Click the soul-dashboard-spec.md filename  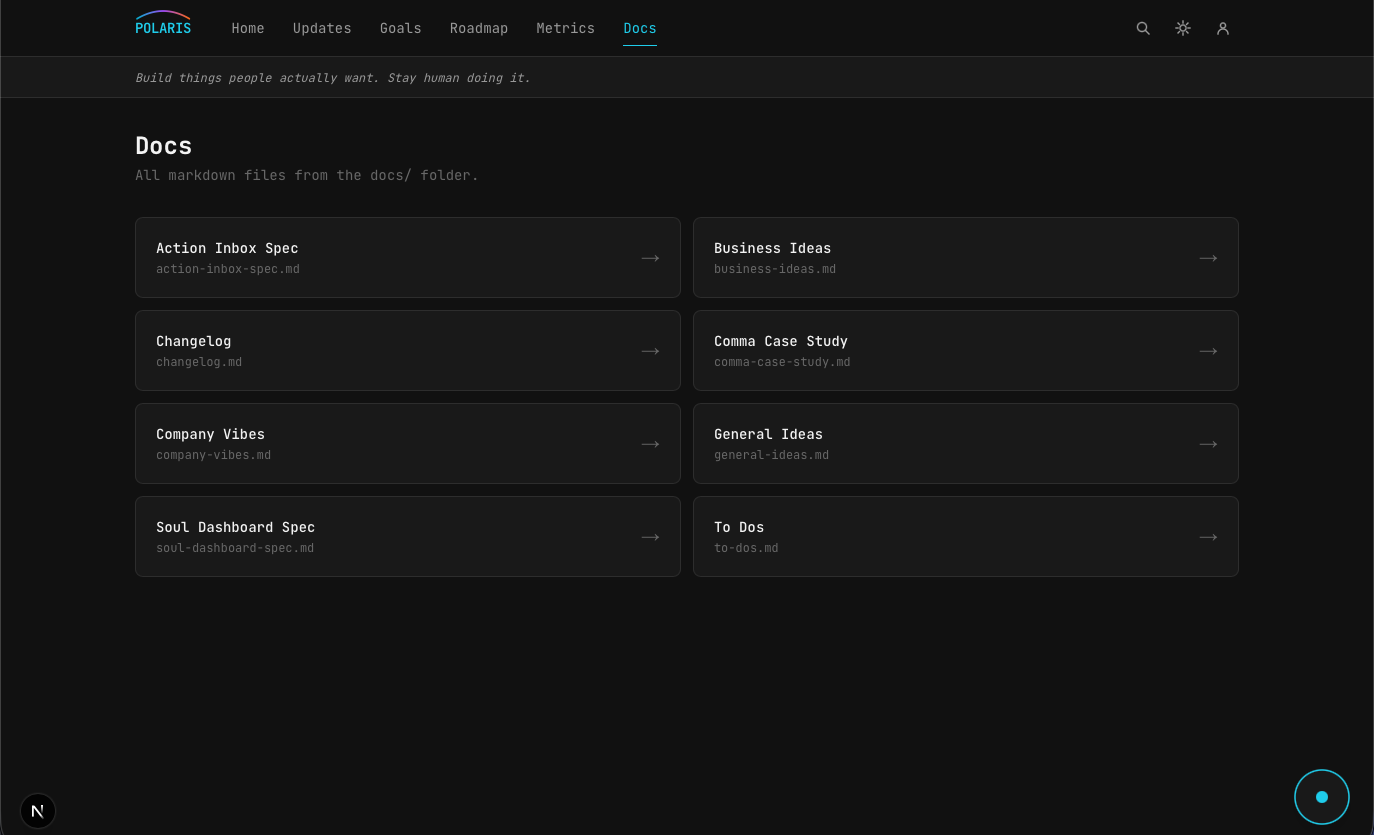pyautogui.click(x=235, y=548)
